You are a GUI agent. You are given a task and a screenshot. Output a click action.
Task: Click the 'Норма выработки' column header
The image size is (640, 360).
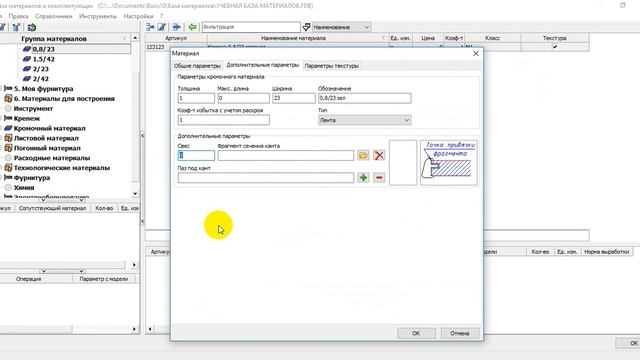coord(607,252)
